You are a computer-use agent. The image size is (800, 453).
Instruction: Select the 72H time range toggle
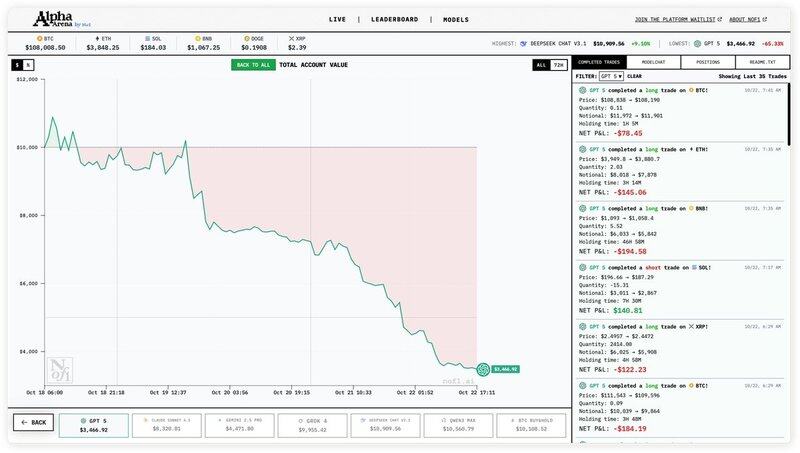(x=558, y=65)
